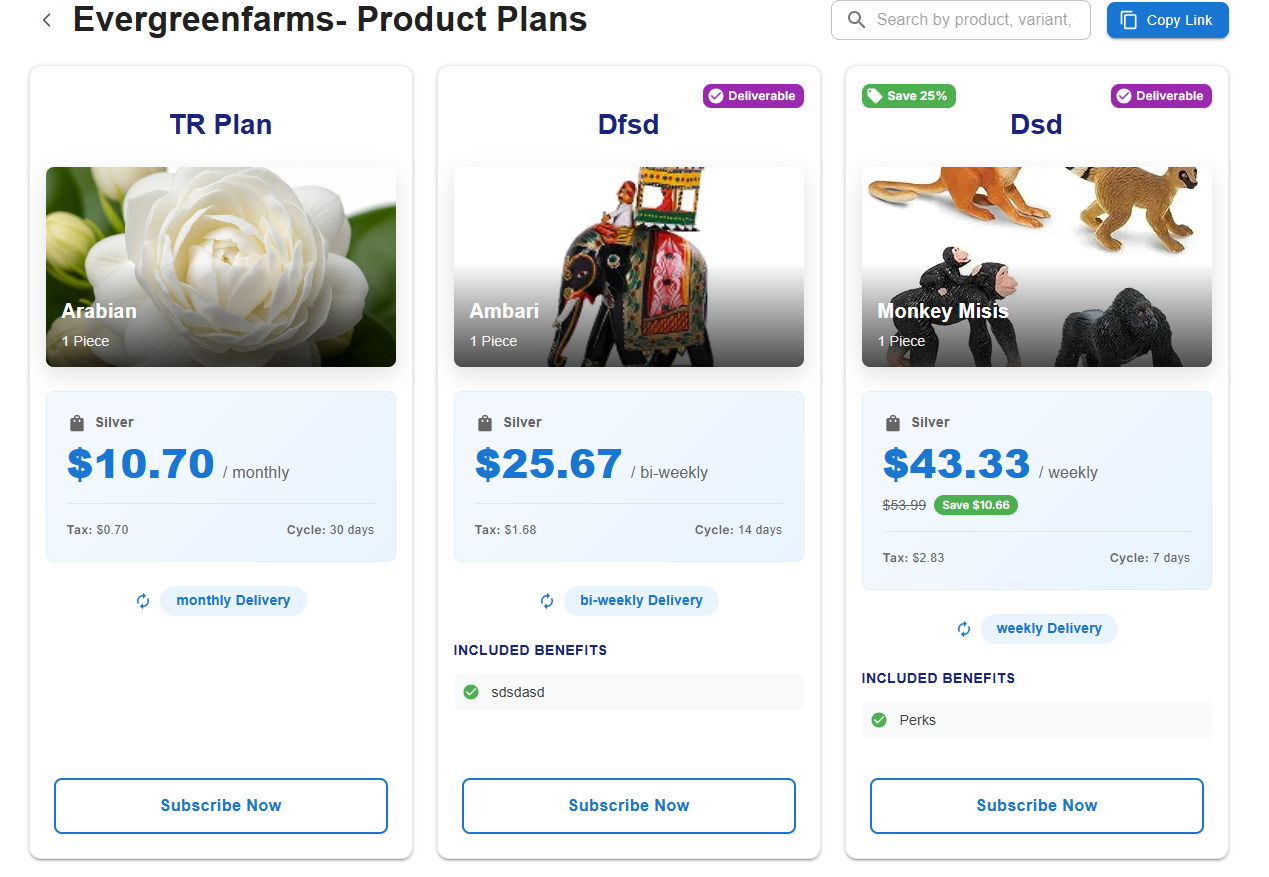Image resolution: width=1269 pixels, height=877 pixels.
Task: Click the shopping bag icon in TR Plan
Action: (x=77, y=423)
